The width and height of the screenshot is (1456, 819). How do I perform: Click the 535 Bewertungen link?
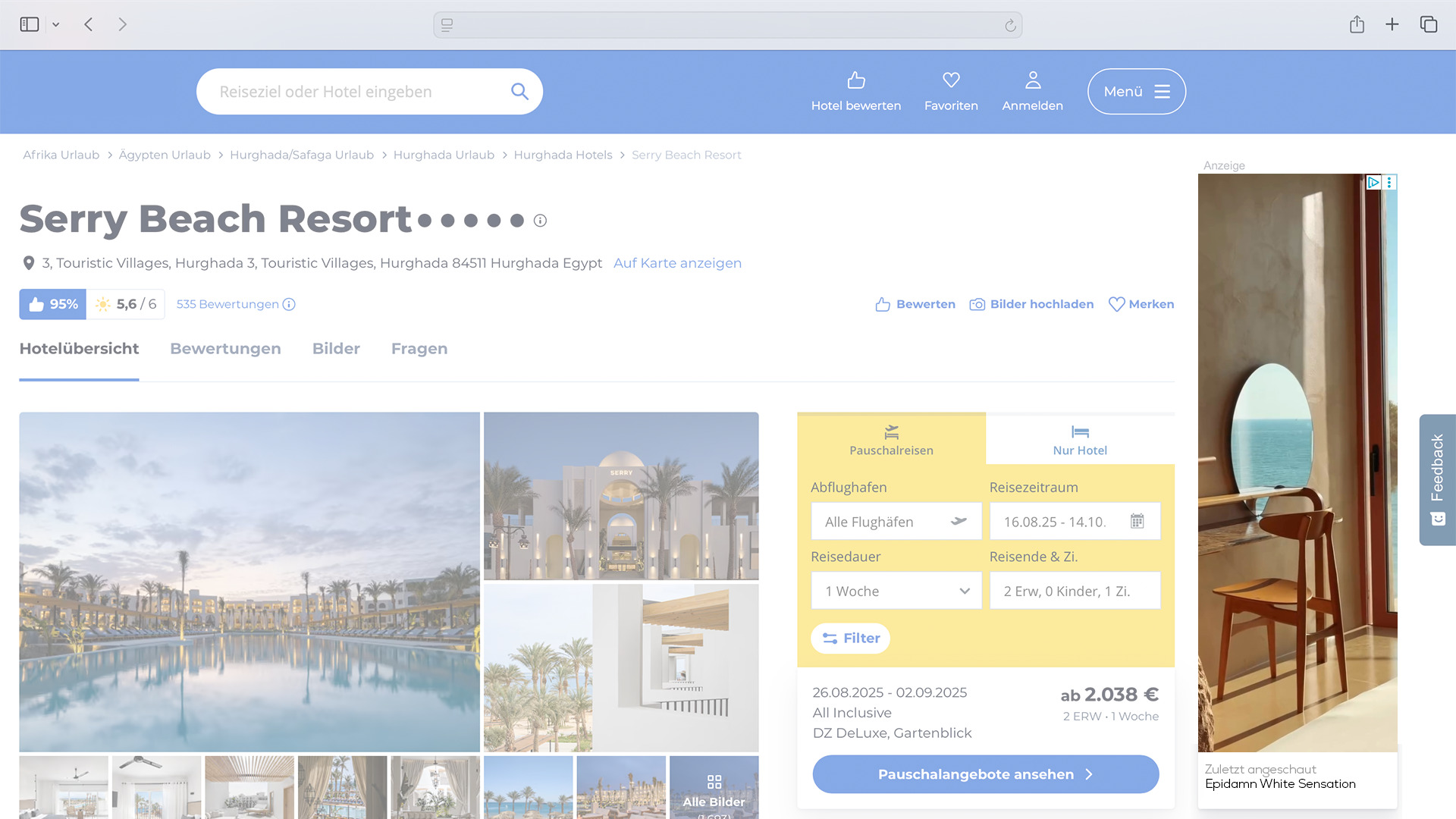[227, 304]
